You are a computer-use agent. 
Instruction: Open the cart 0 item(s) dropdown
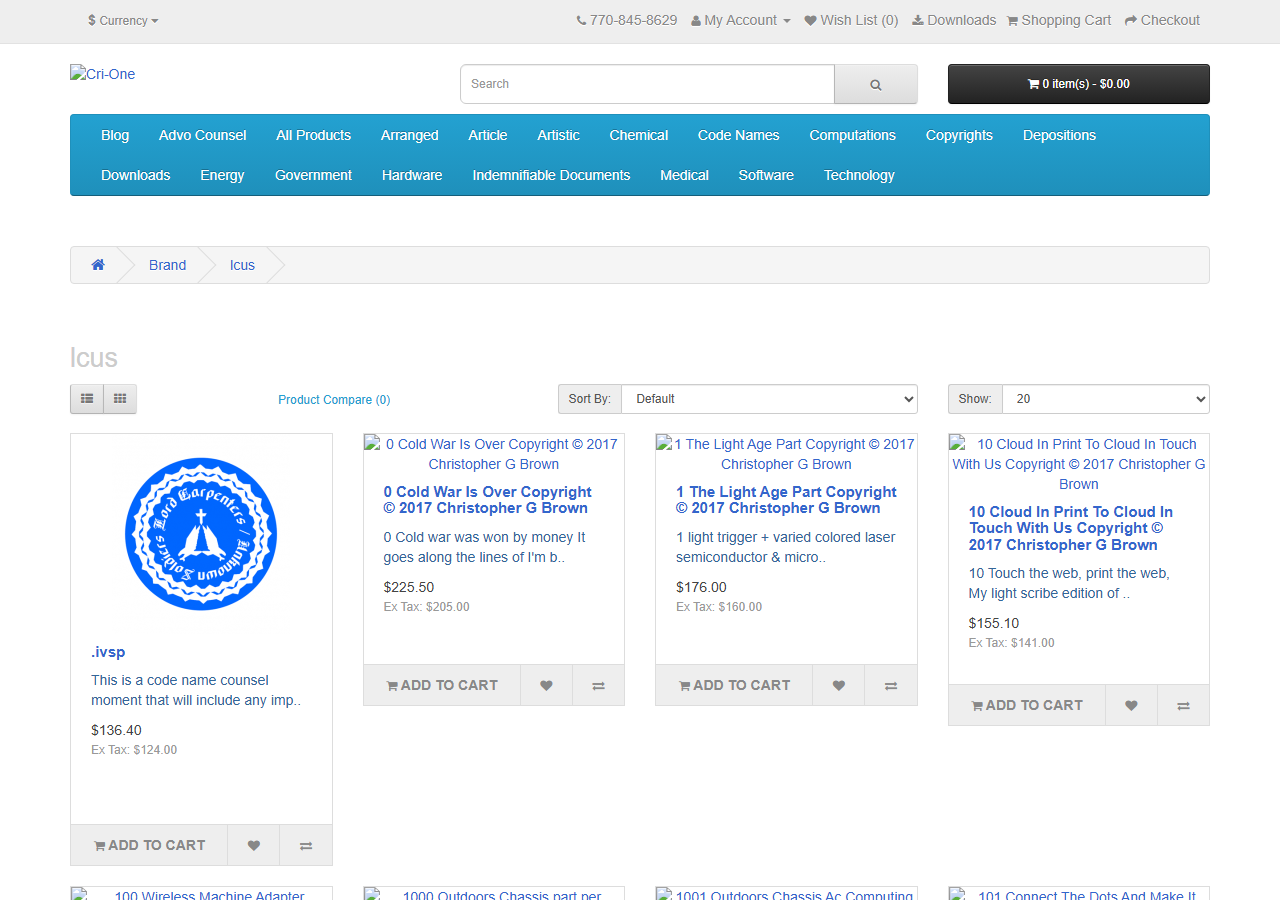click(x=1079, y=84)
